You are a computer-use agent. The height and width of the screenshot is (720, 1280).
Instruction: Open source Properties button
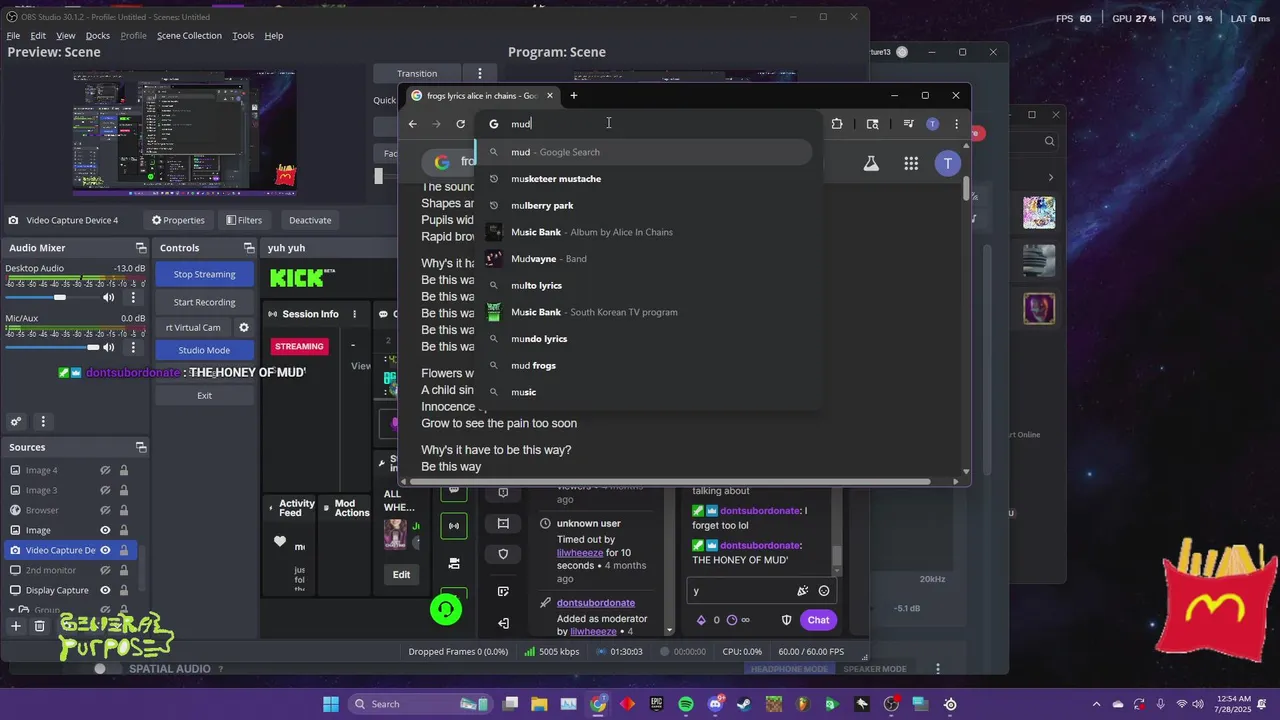pyautogui.click(x=179, y=220)
